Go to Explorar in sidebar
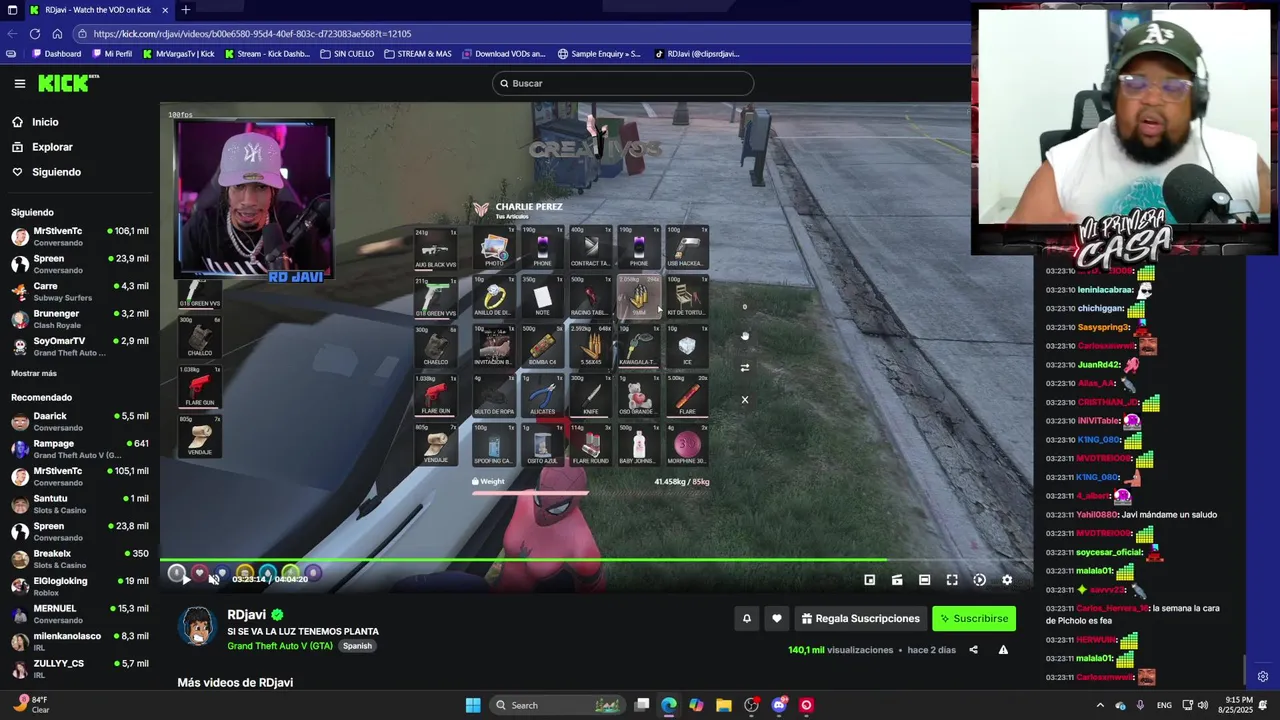Image resolution: width=1280 pixels, height=720 pixels. tap(42, 147)
